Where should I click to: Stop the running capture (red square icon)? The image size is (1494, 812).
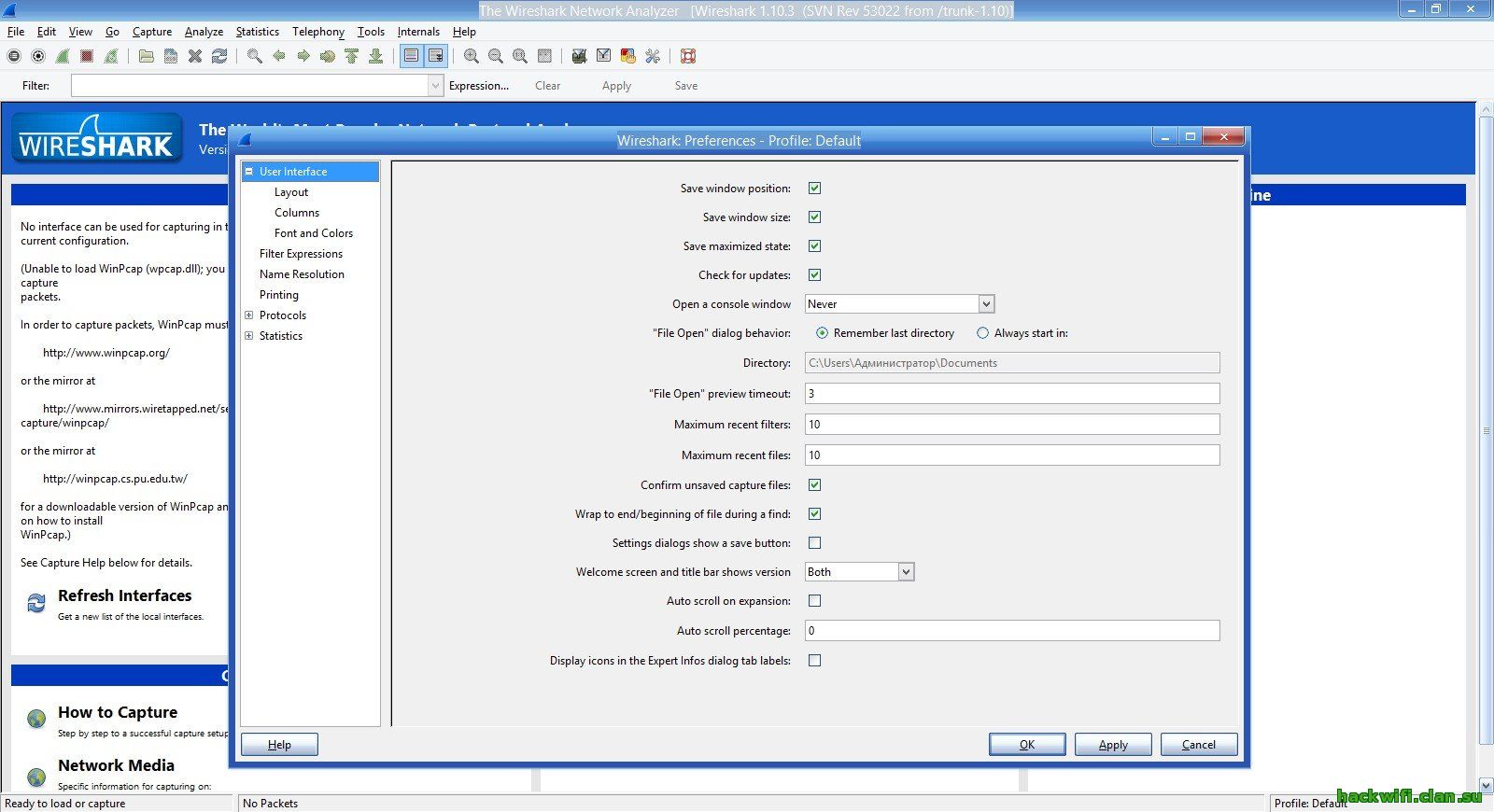coord(87,56)
